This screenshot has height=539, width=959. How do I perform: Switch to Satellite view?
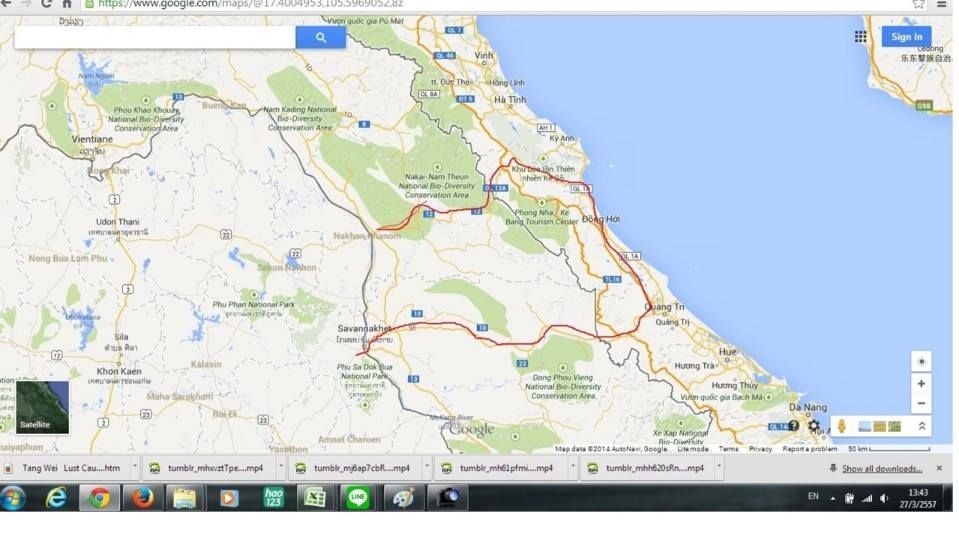click(42, 407)
